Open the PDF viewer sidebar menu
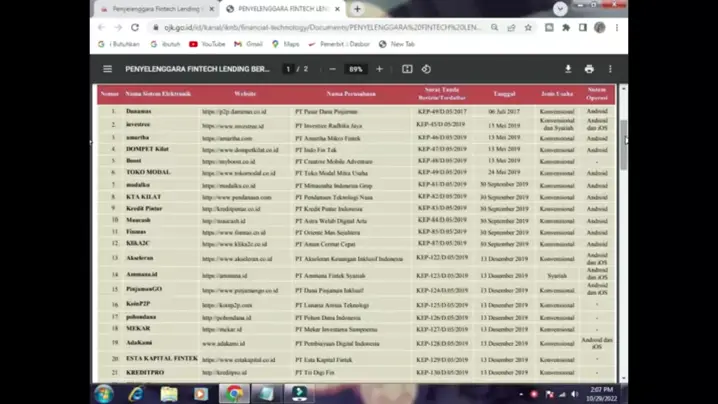Image resolution: width=718 pixels, height=404 pixels. 107,69
